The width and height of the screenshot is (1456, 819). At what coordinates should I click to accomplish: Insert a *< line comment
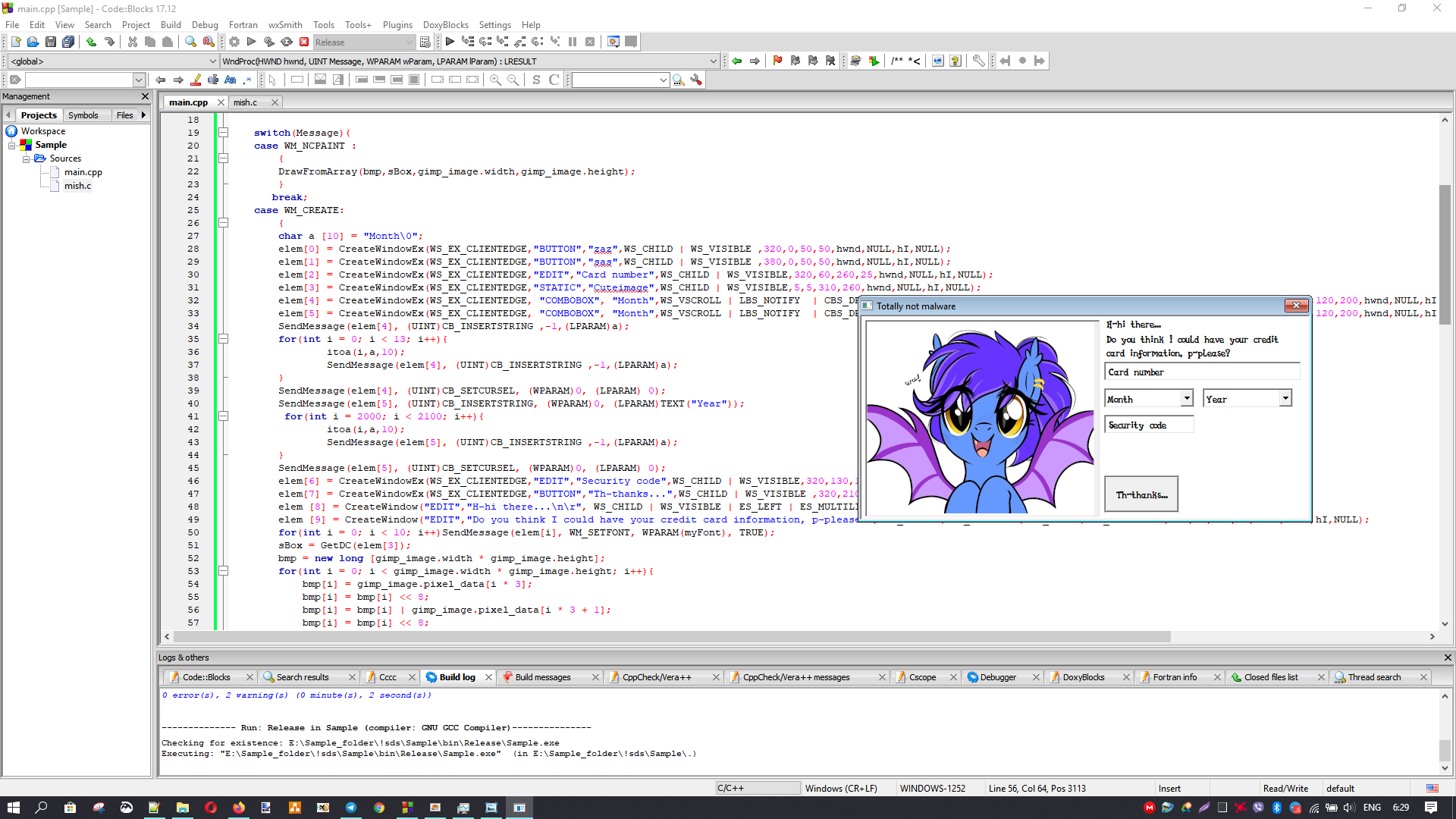tap(915, 61)
